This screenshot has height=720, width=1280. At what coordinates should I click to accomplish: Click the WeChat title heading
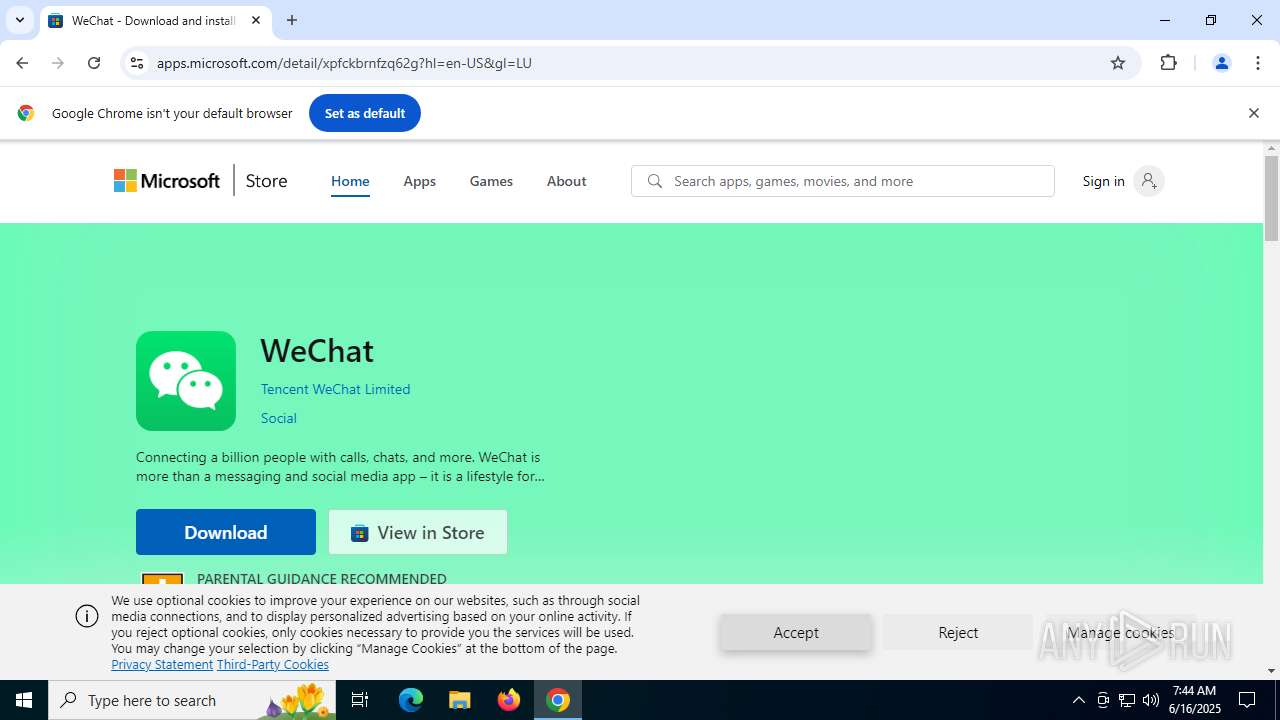pos(317,350)
